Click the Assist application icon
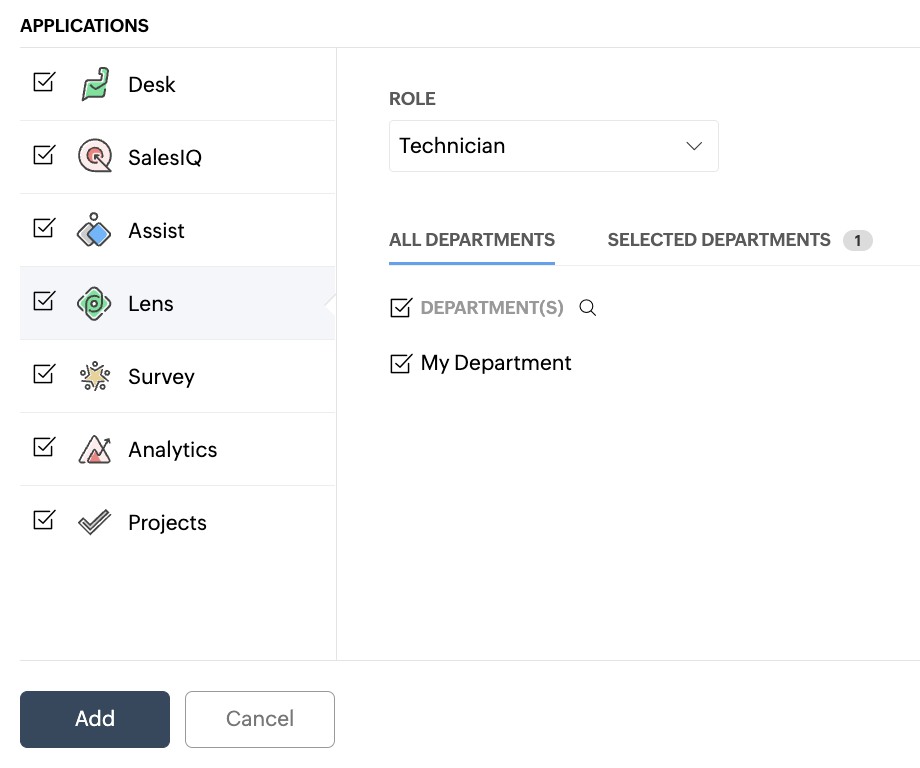 tap(94, 230)
